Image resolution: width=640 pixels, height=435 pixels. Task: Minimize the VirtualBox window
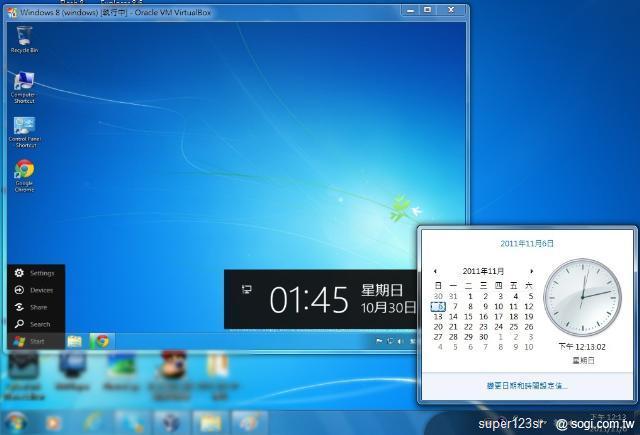(x=411, y=10)
